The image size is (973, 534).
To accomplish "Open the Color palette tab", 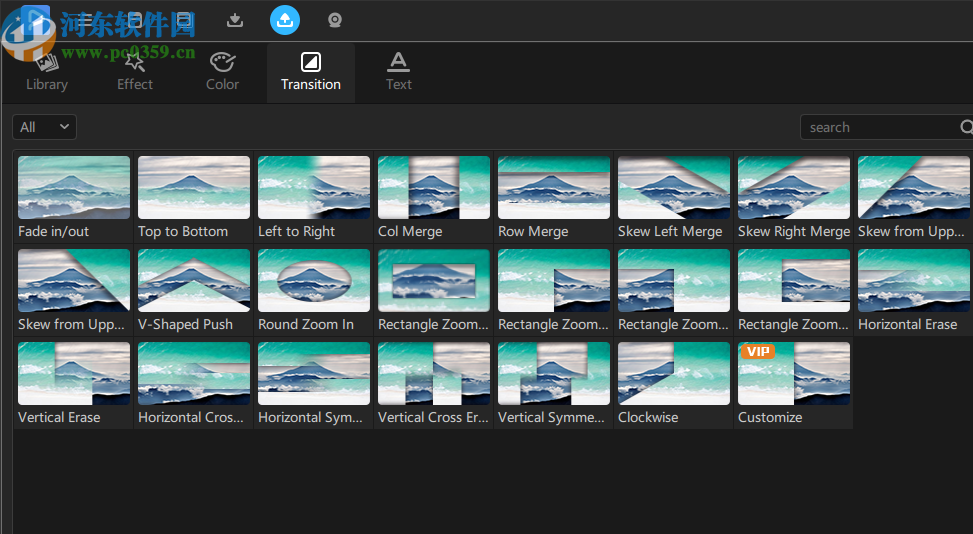I will click(x=222, y=72).
